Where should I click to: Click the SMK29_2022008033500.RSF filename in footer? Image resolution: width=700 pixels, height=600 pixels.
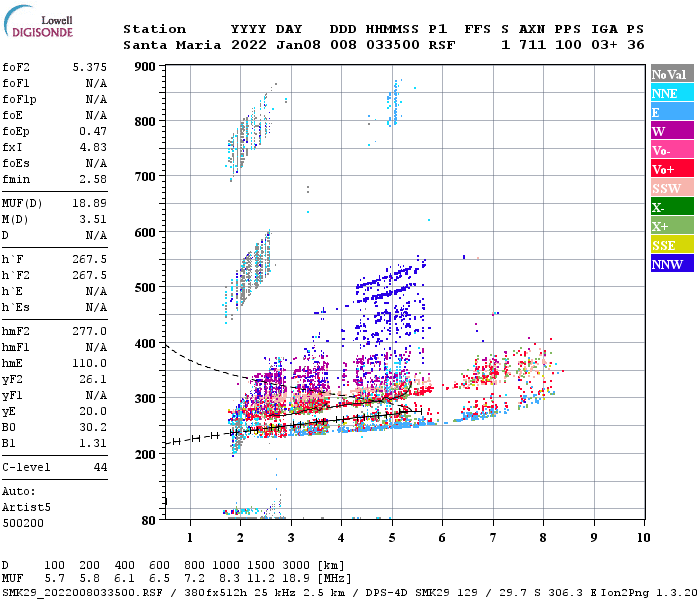point(82,593)
